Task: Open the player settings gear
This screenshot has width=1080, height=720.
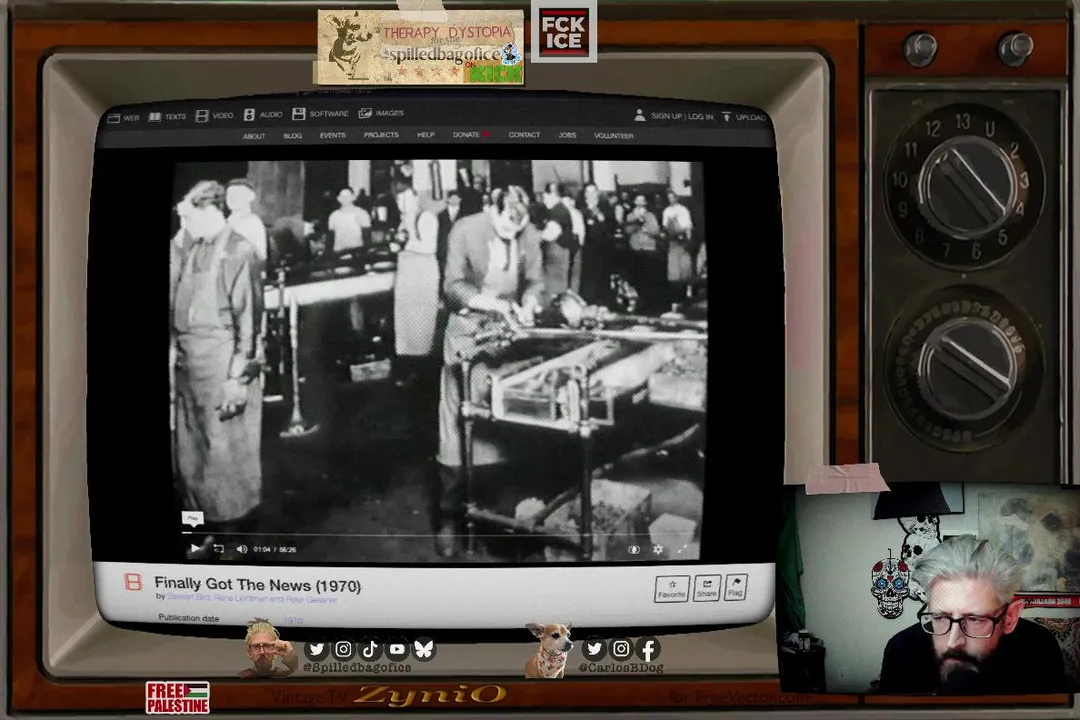Action: (658, 549)
